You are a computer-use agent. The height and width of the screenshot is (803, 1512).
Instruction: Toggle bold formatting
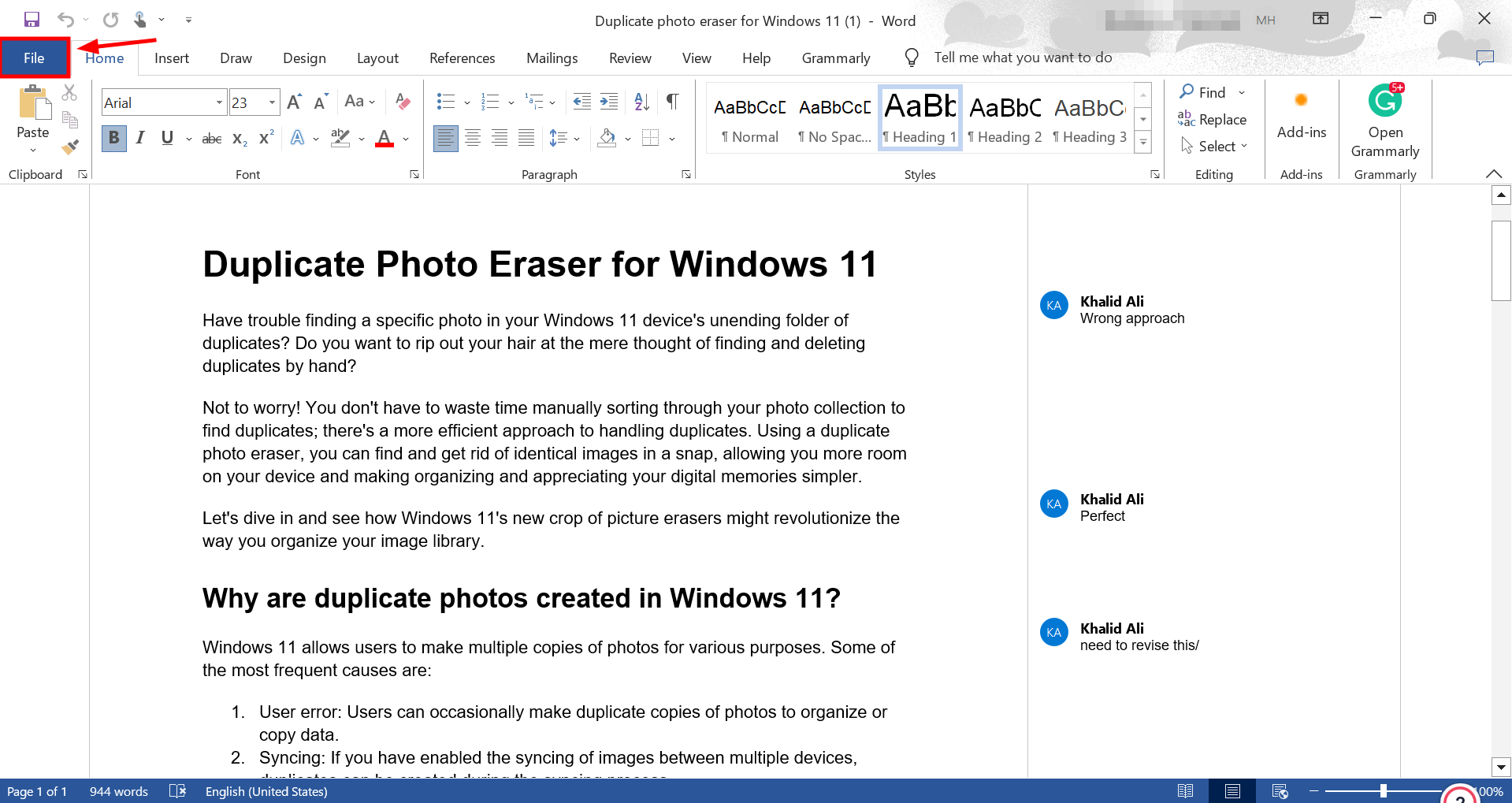click(x=113, y=138)
